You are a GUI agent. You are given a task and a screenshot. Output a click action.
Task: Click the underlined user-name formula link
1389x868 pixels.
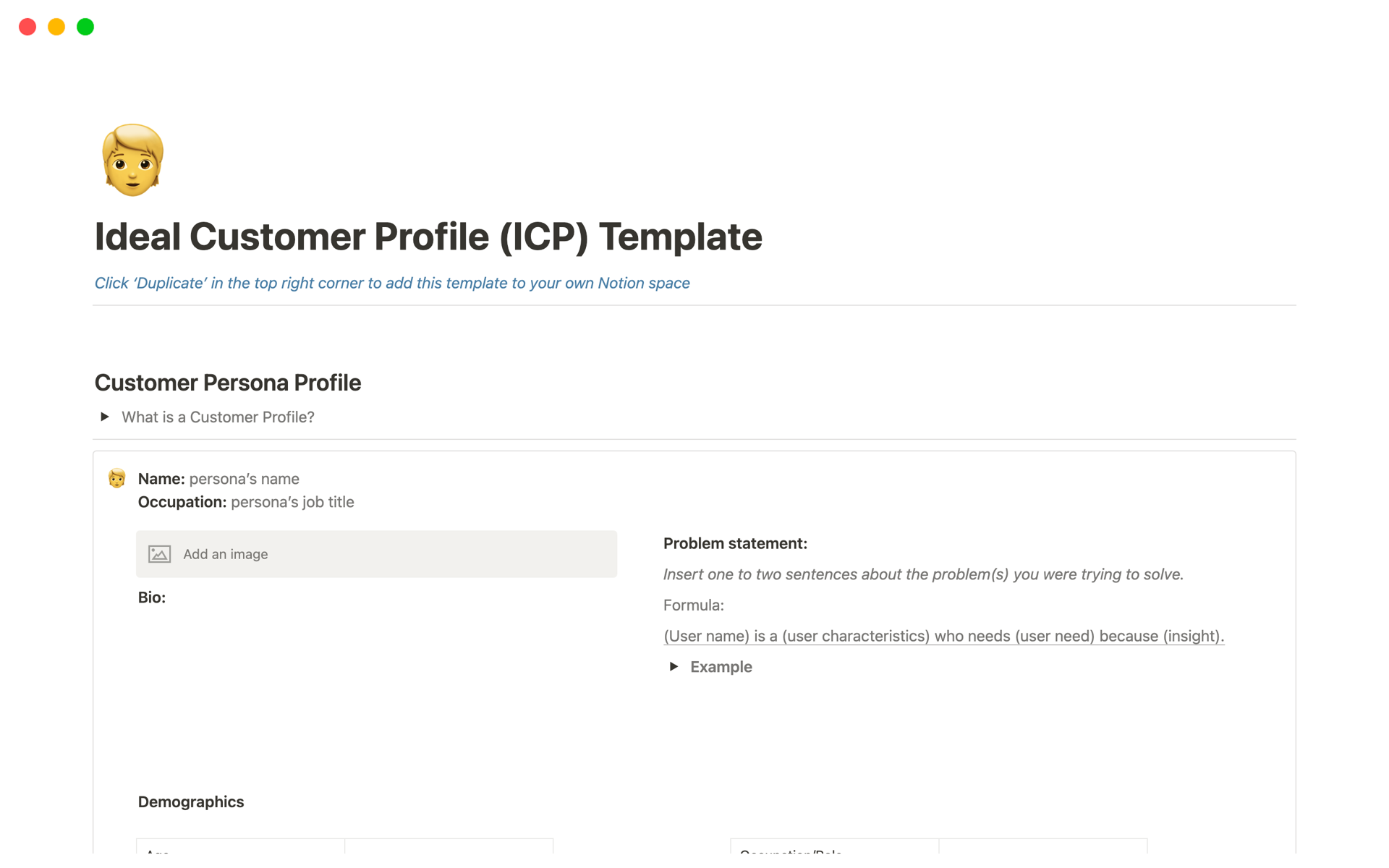tap(943, 637)
